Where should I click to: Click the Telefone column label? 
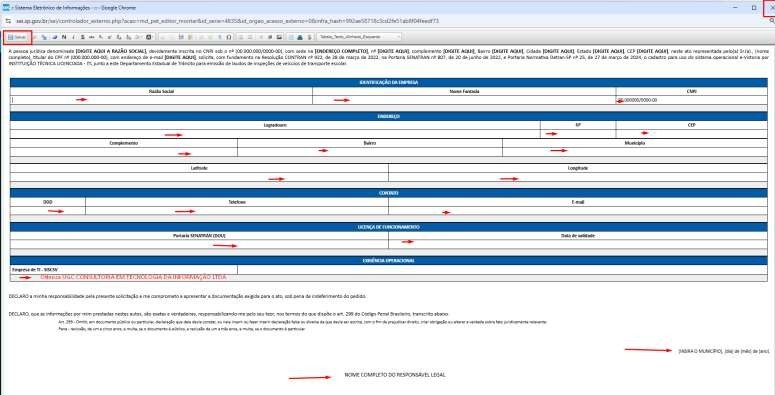[237, 202]
